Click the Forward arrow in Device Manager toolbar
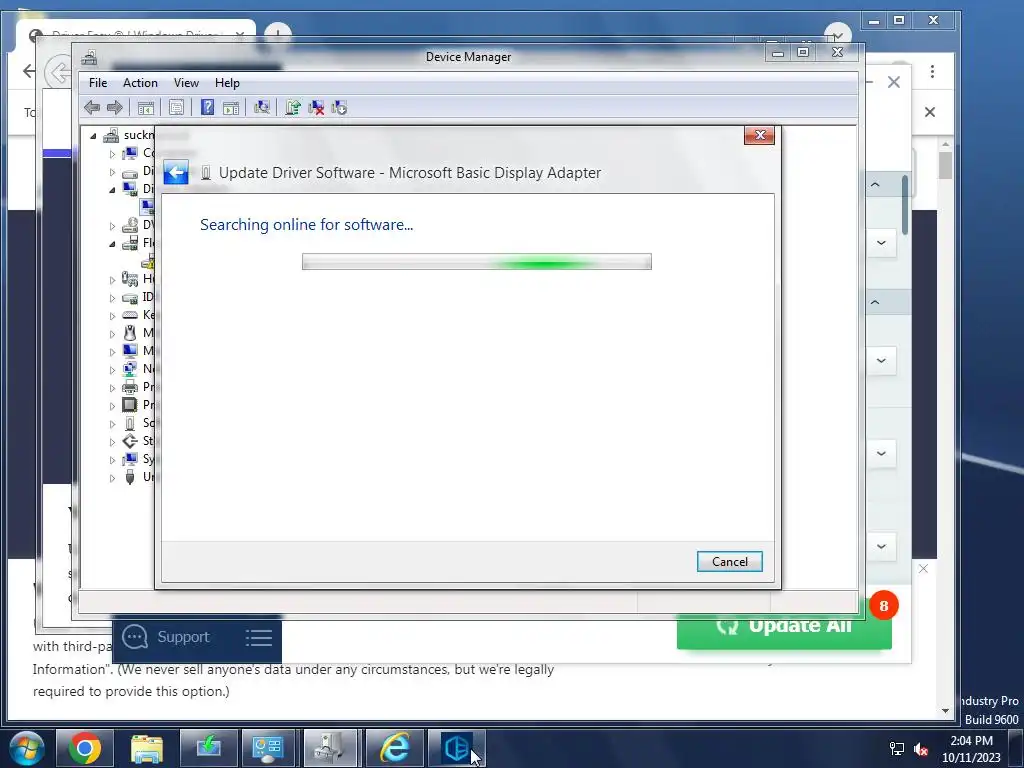The height and width of the screenshot is (768, 1024). coord(115,108)
